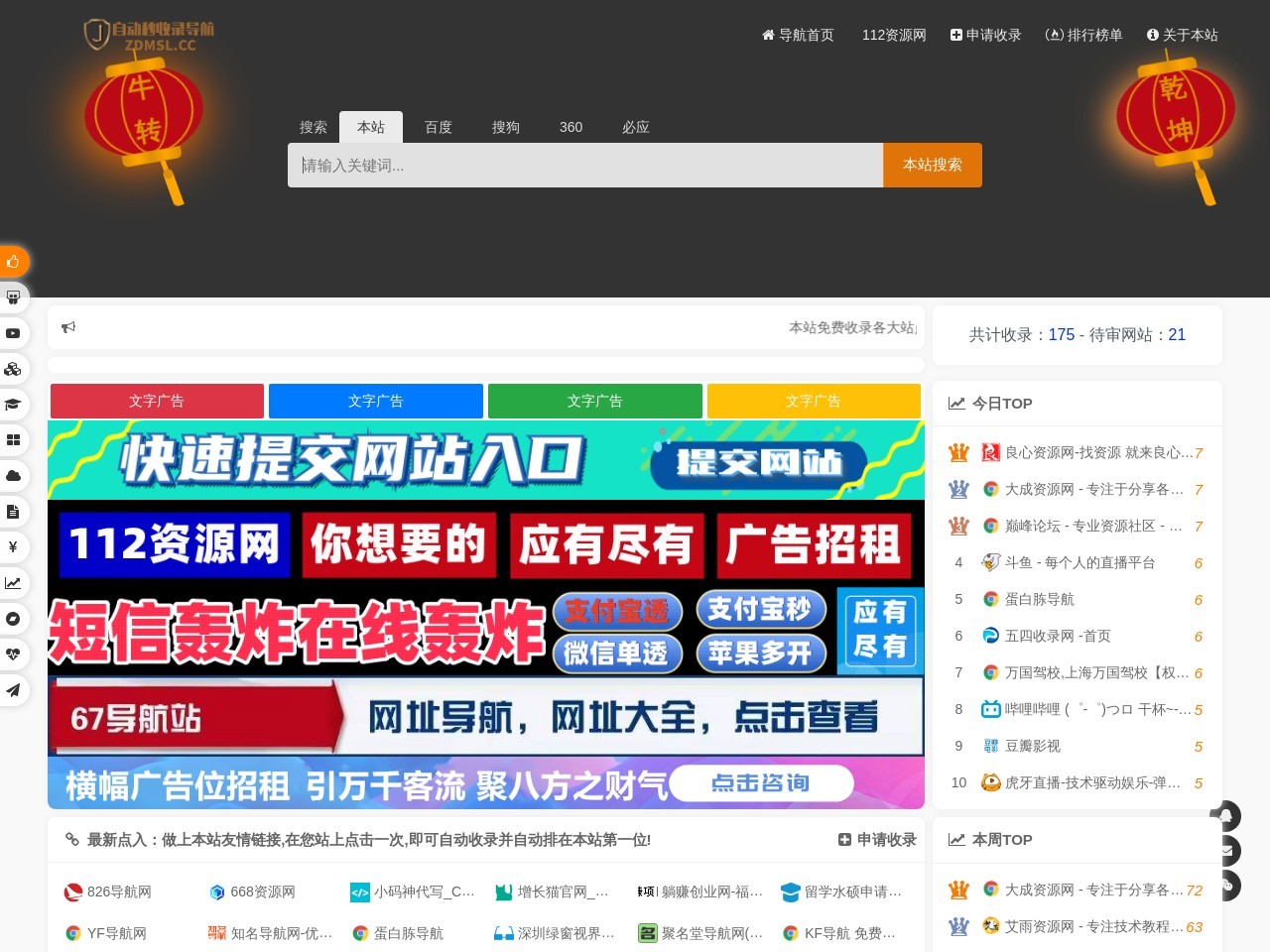
Task: Click the cloud icon in the left sidebar
Action: click(x=14, y=475)
